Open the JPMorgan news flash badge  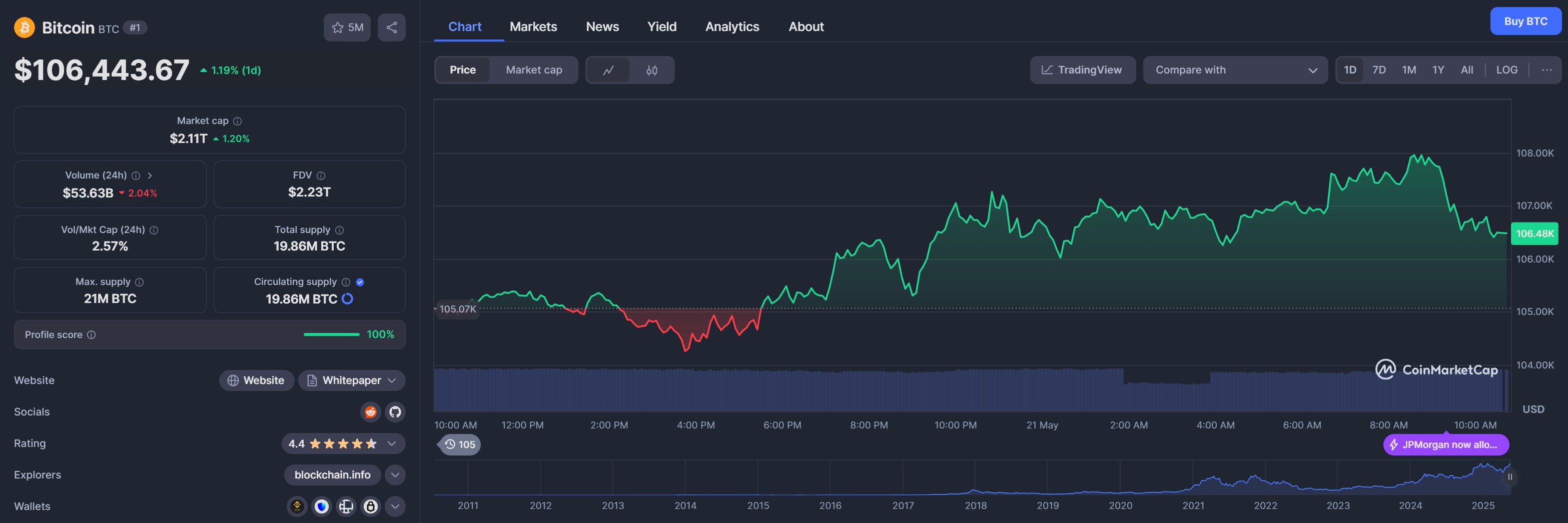pos(1445,444)
